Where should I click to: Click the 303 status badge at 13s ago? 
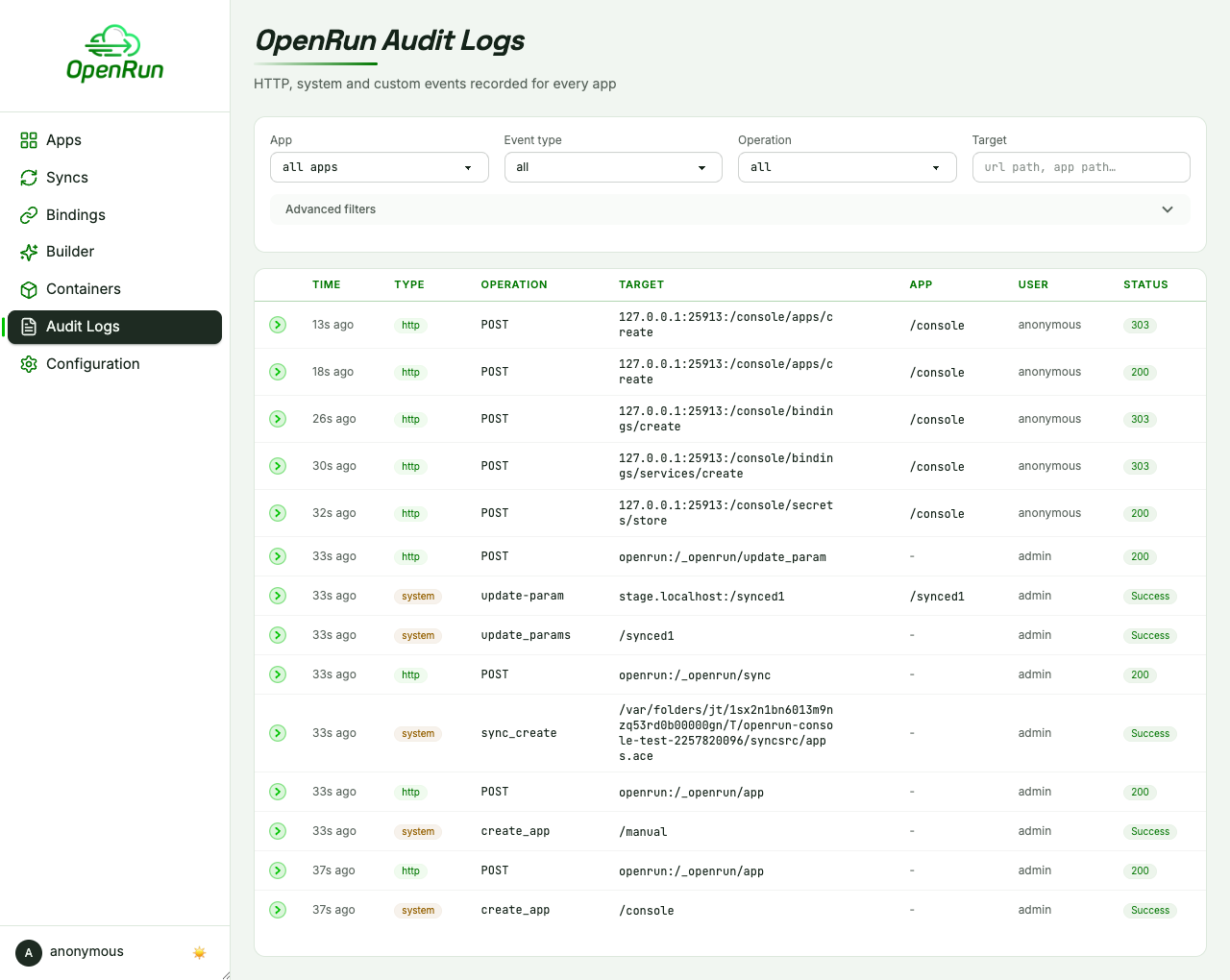1140,326
